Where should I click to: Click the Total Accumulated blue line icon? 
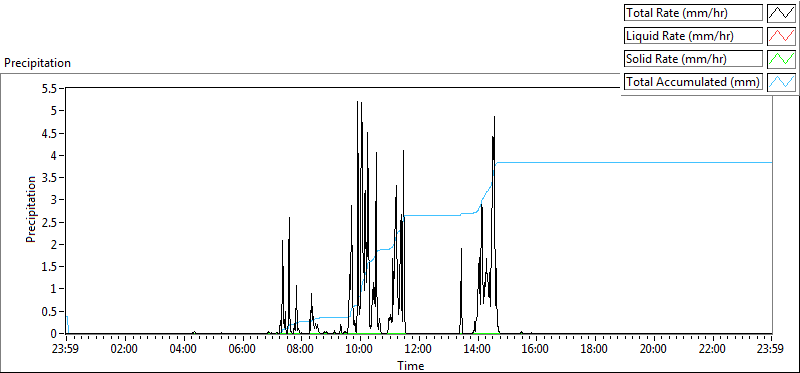click(781, 82)
